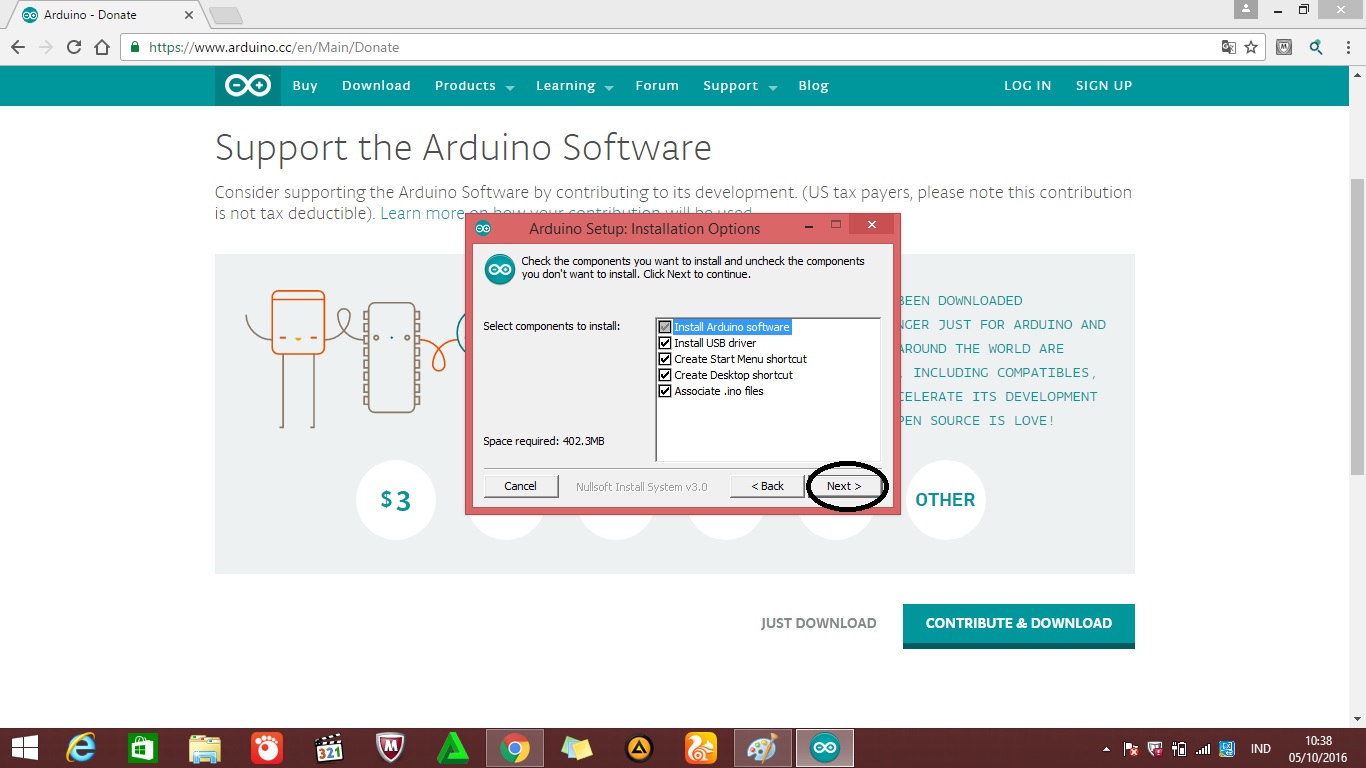This screenshot has width=1366, height=768.
Task: Expand the Support dropdown menu
Action: pos(731,85)
